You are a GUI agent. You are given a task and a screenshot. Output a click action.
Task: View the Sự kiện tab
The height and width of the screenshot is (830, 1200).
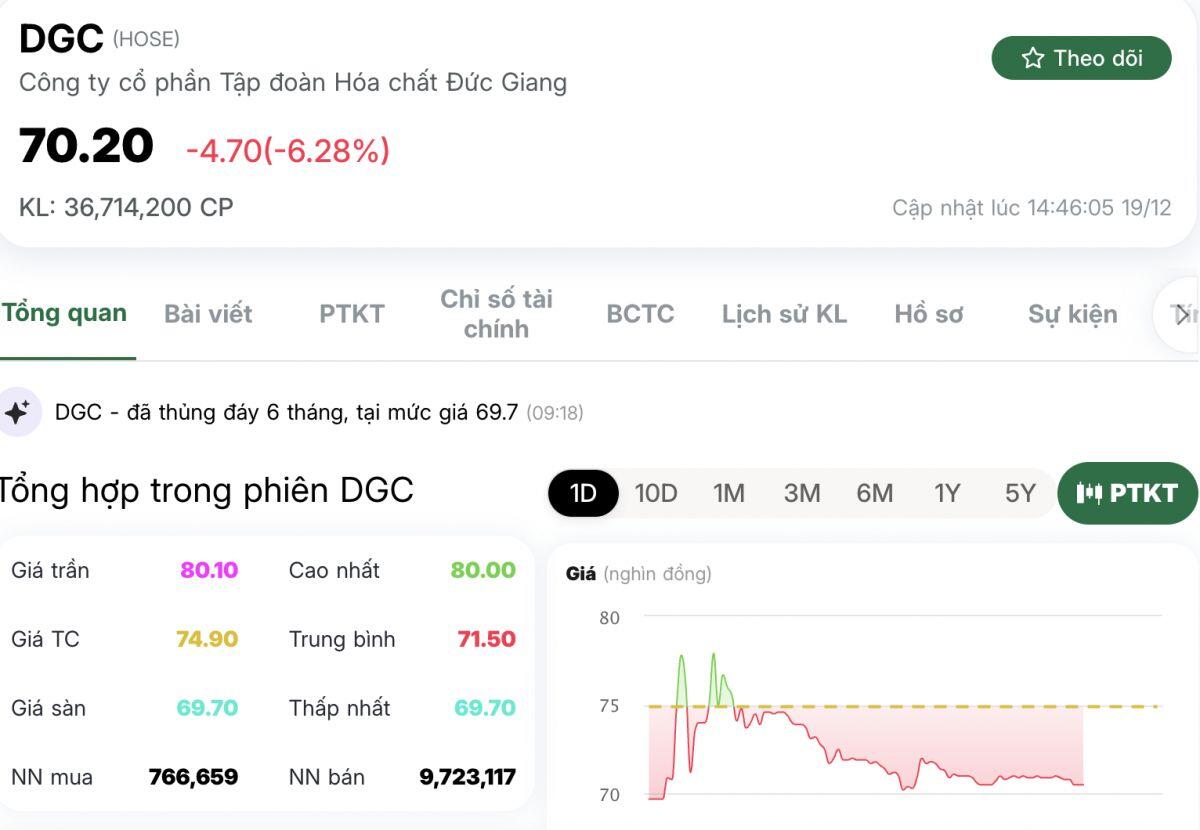[1072, 314]
